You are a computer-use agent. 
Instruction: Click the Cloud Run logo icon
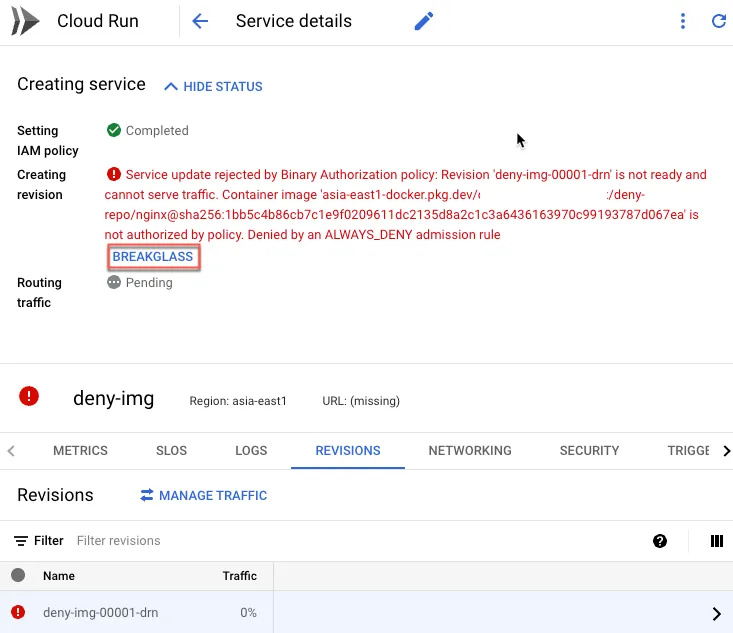coord(25,21)
